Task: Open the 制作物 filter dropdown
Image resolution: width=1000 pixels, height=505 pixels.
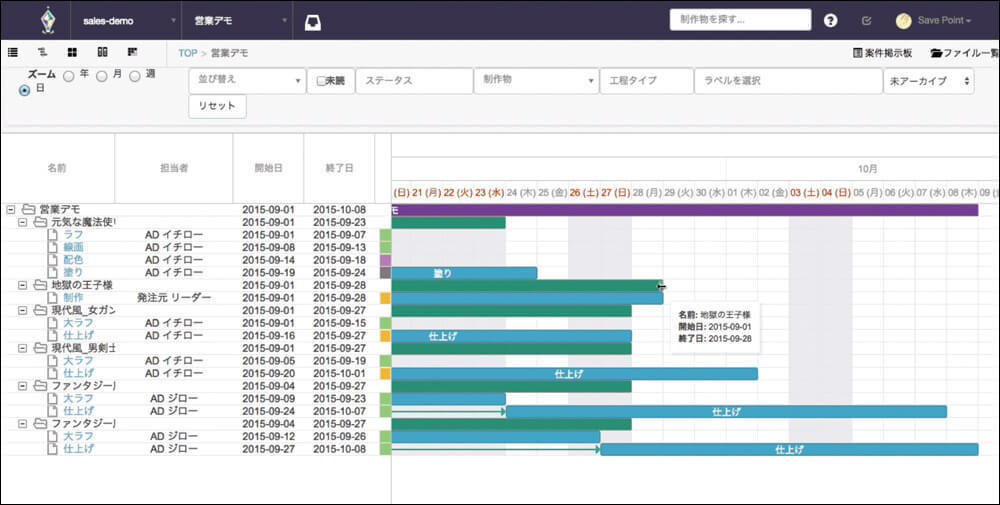Action: (536, 81)
